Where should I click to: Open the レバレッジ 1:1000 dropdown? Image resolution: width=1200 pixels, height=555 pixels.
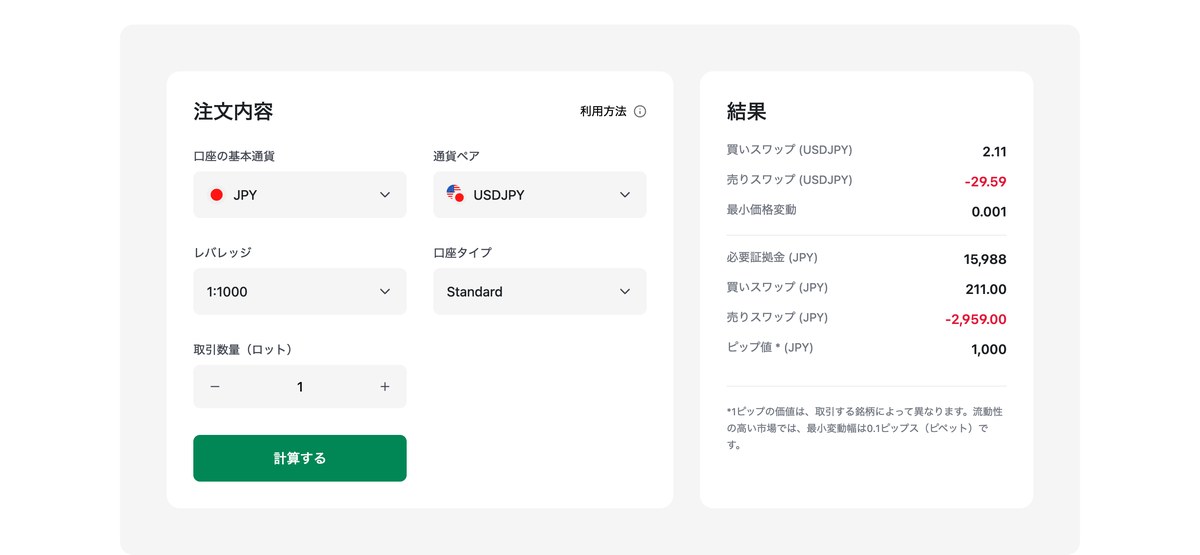[300, 292]
